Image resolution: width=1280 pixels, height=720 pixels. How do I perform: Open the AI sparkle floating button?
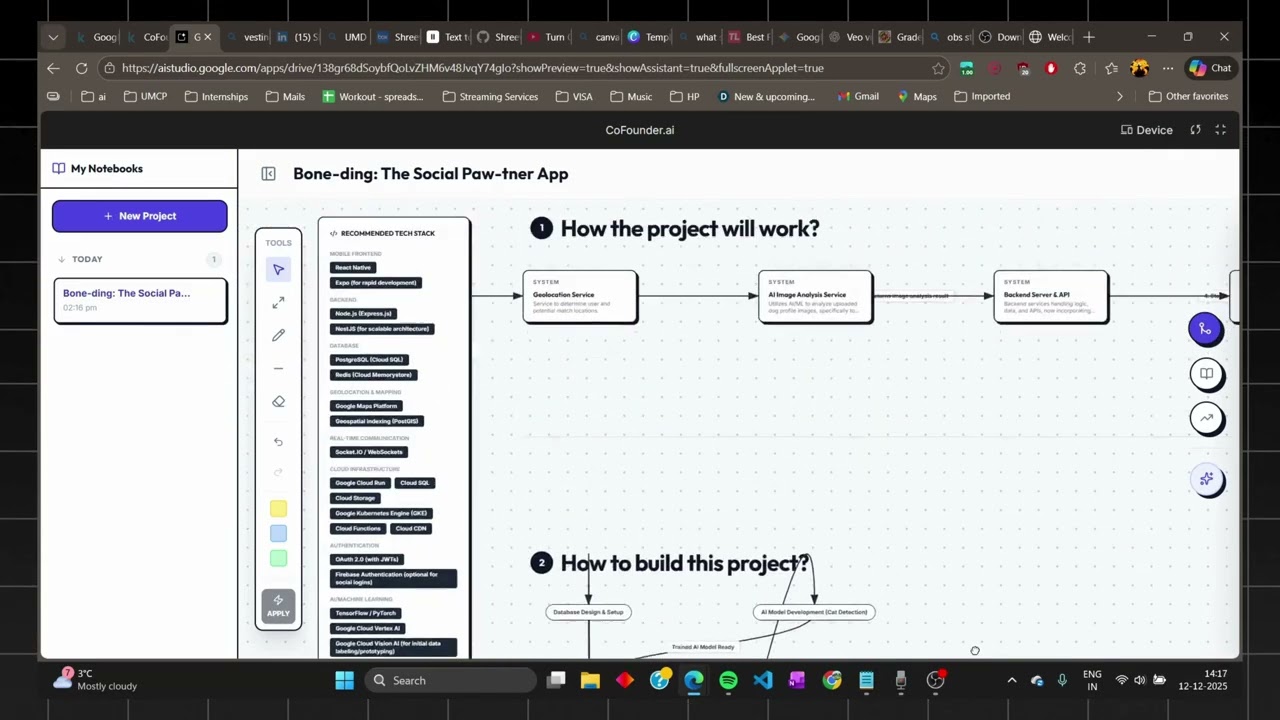coord(1206,479)
